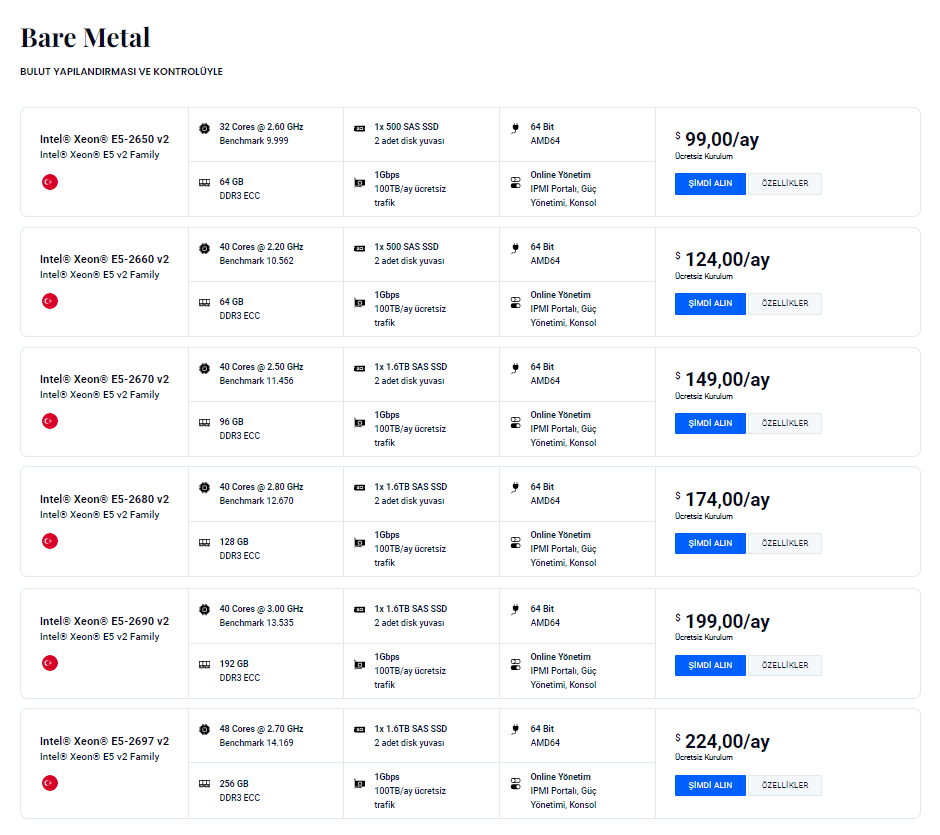Click the $124,00/ay price text
The width and height of the screenshot is (940, 835).
click(x=726, y=260)
